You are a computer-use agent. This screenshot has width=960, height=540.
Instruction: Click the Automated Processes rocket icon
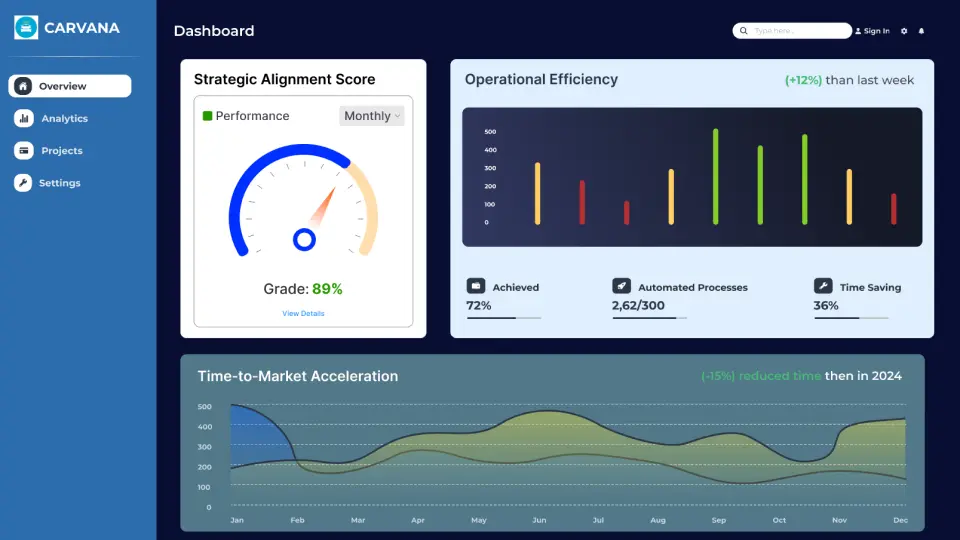point(621,286)
